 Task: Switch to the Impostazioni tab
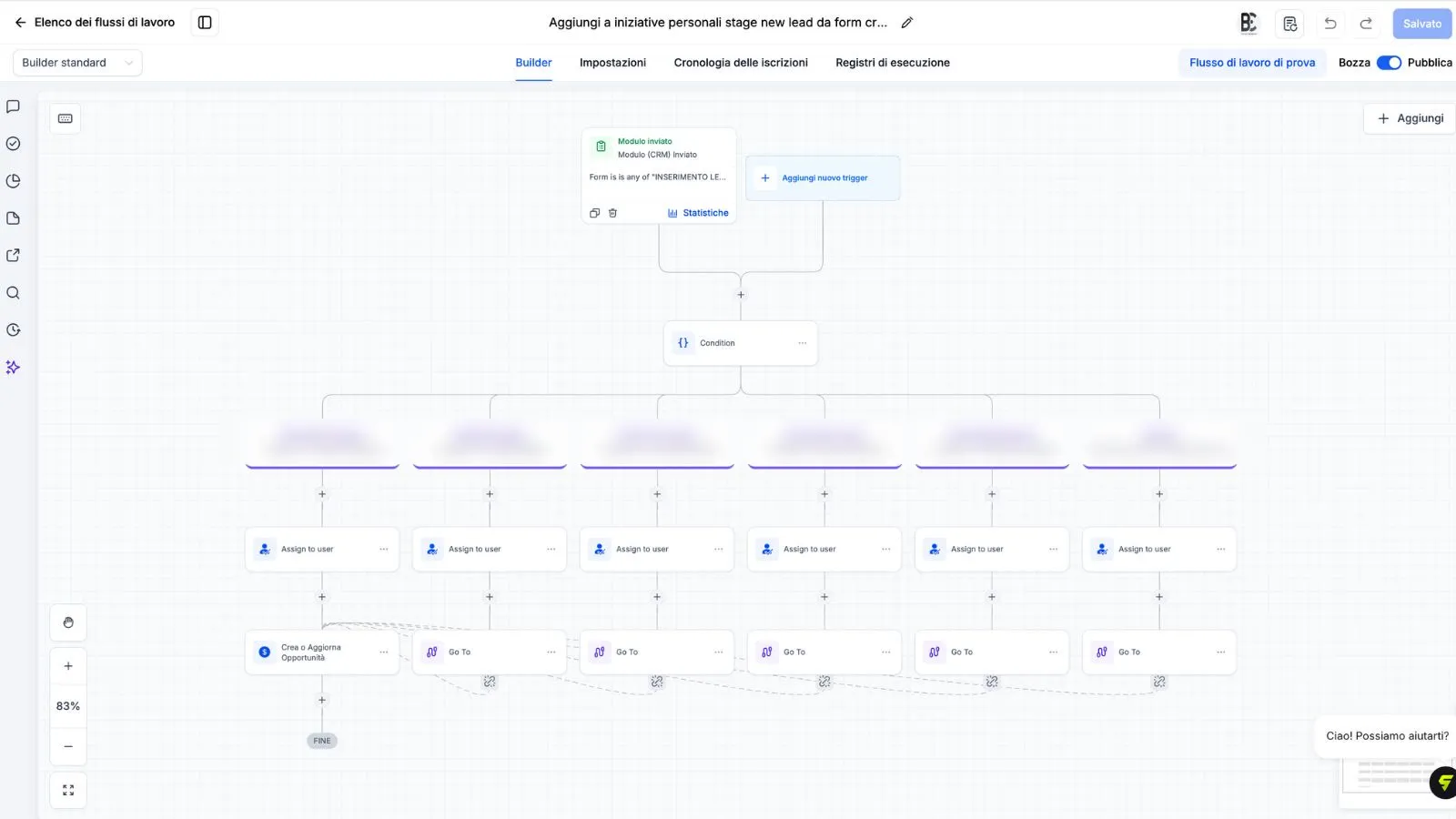612,63
